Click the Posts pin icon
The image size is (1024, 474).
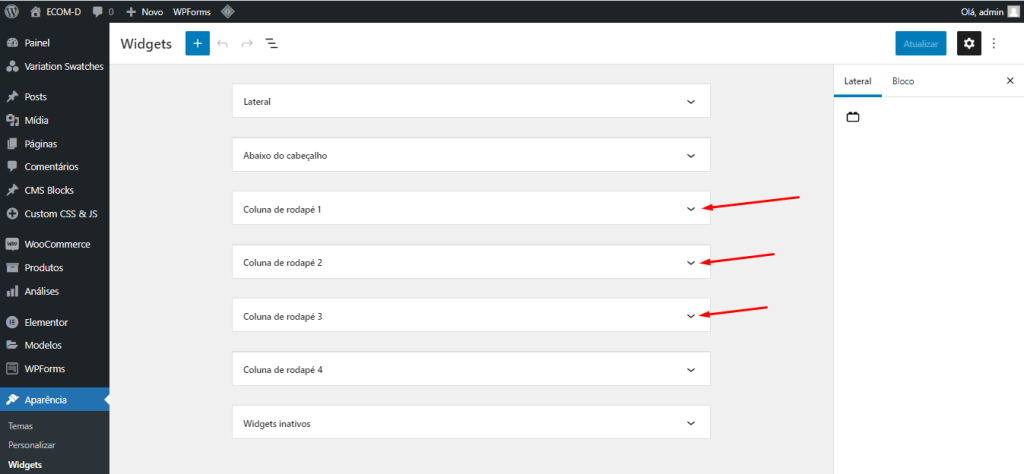click(x=12, y=97)
